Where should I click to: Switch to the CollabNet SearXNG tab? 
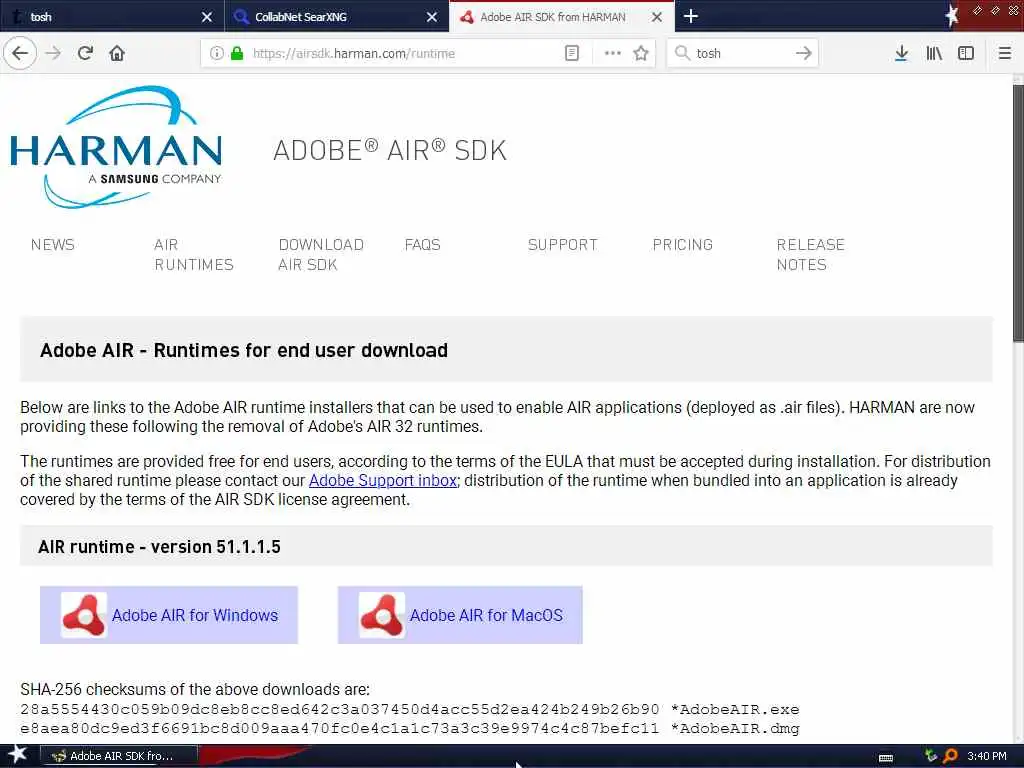337,16
